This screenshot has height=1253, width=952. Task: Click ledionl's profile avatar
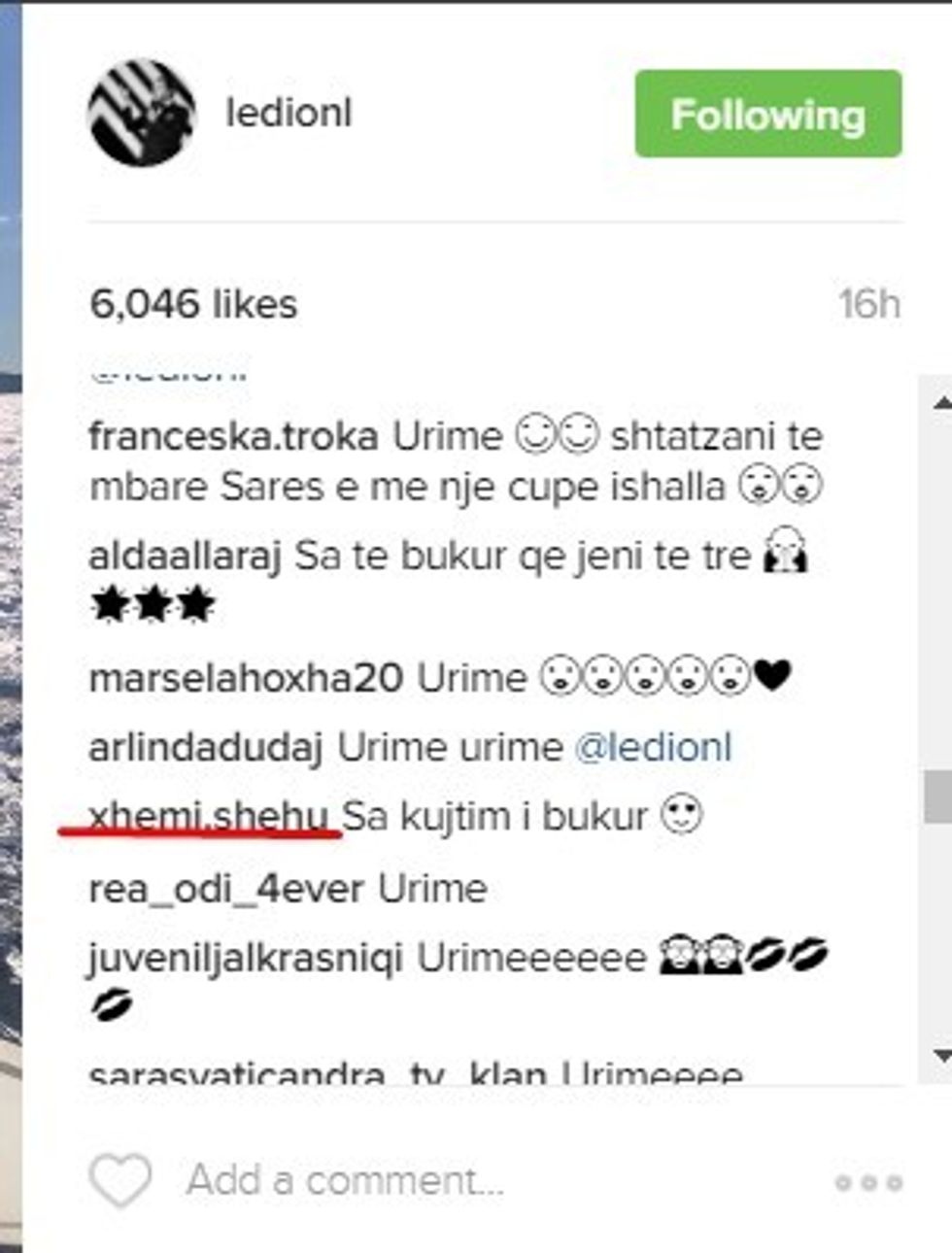point(142,113)
